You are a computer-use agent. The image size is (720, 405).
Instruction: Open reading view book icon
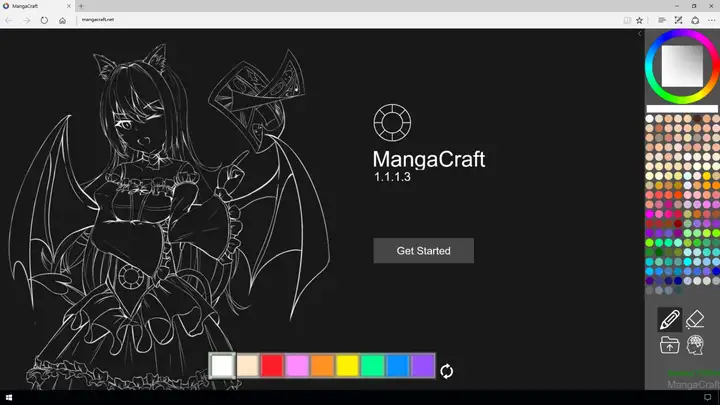tap(627, 20)
